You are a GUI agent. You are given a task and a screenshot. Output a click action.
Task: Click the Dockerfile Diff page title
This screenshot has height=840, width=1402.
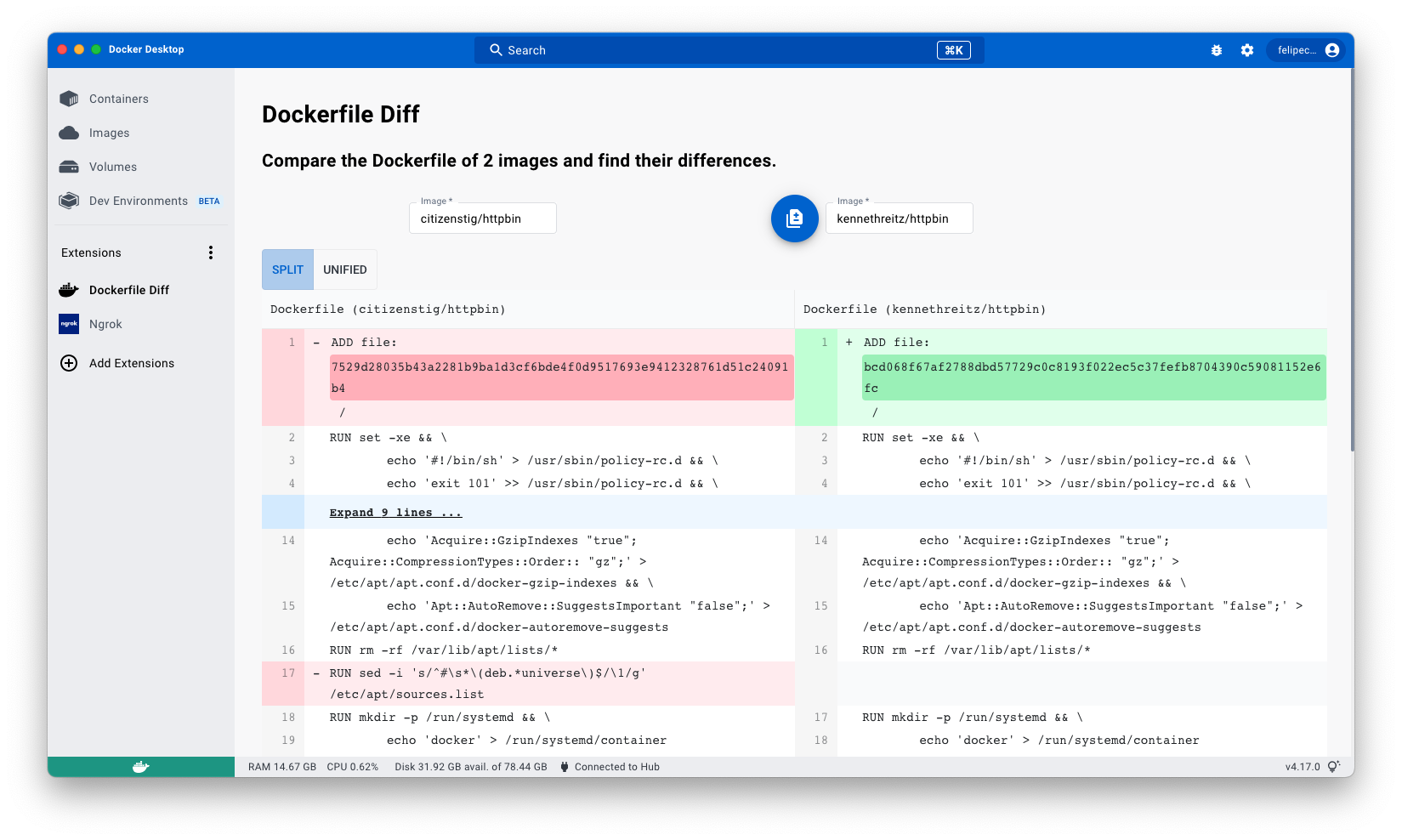click(341, 115)
